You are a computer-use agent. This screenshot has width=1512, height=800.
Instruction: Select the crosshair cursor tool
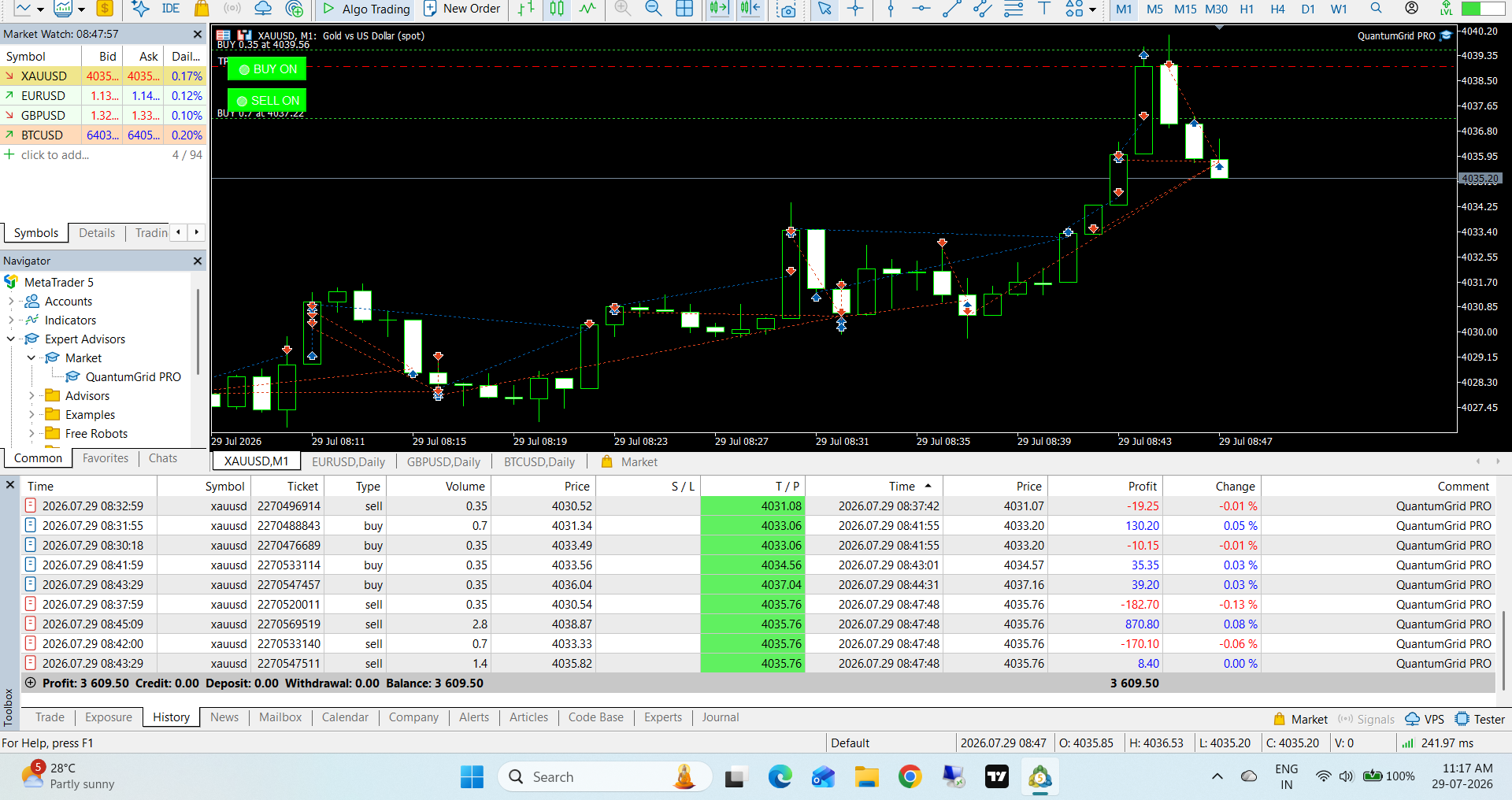pyautogui.click(x=855, y=9)
